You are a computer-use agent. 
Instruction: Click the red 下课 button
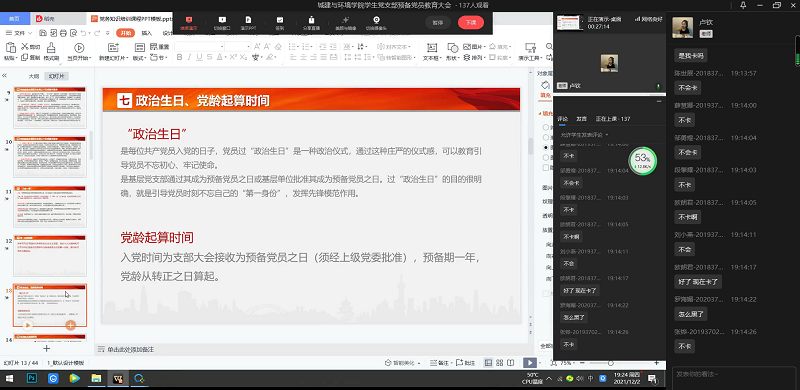pyautogui.click(x=470, y=22)
